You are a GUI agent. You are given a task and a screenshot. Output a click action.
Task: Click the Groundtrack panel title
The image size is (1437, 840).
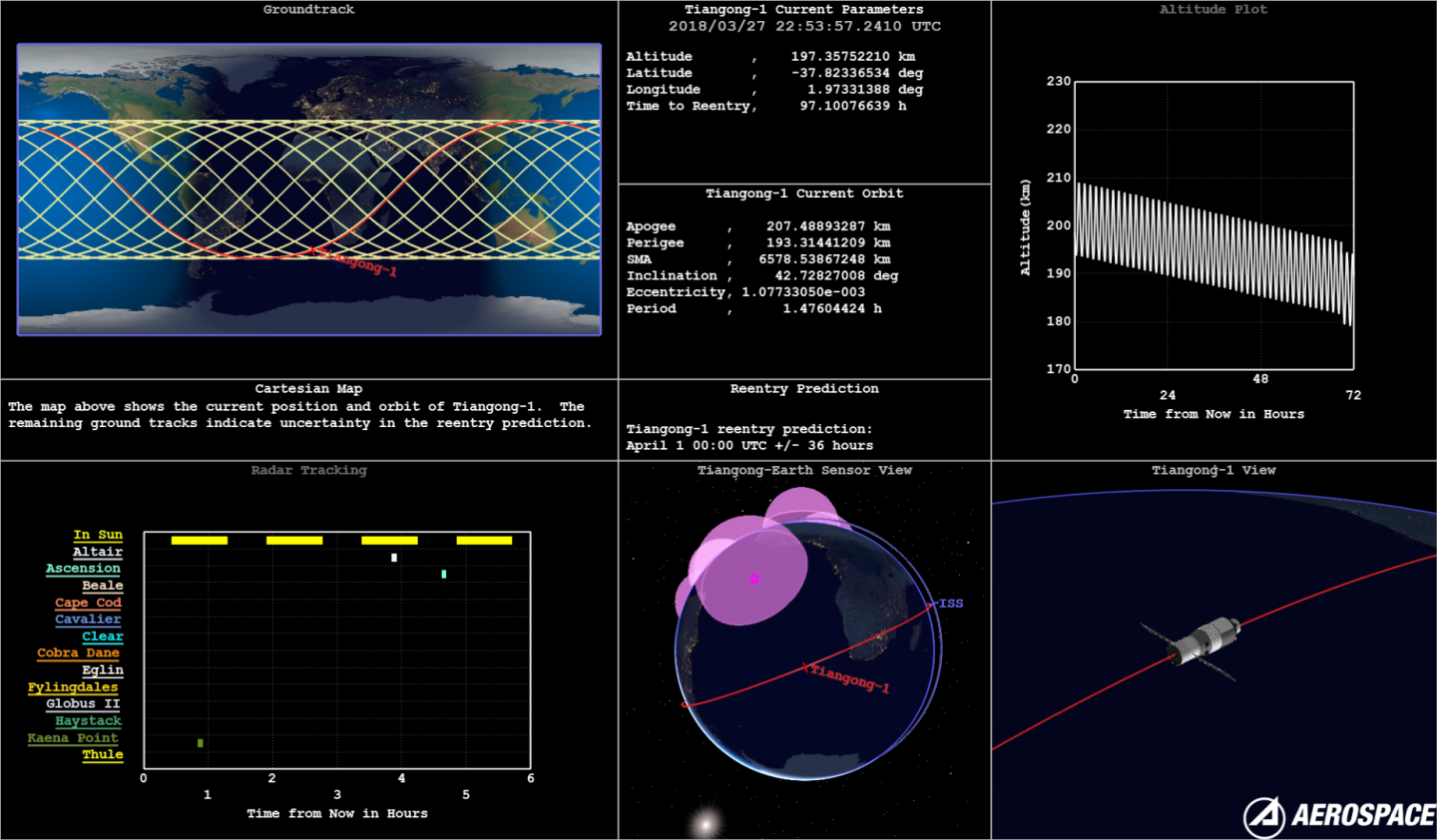pos(308,9)
